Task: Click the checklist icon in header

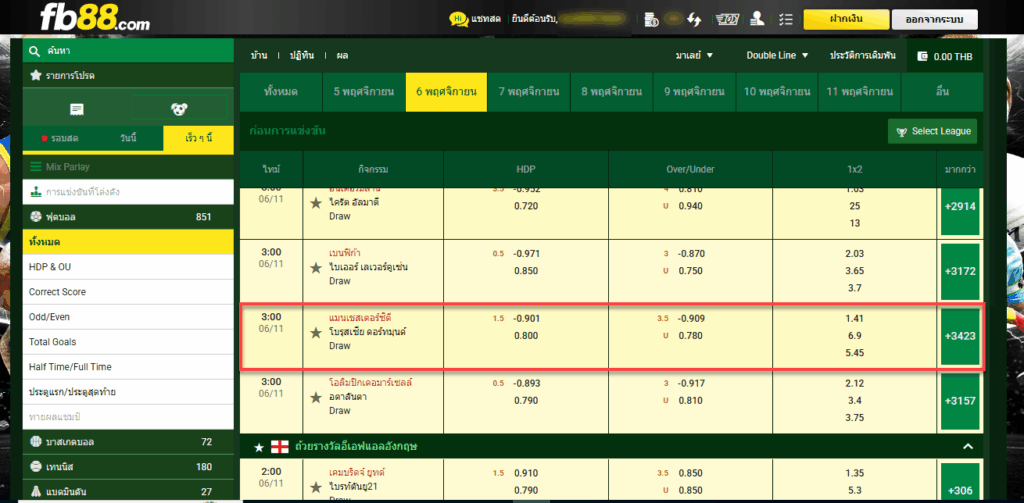Action: pos(786,20)
